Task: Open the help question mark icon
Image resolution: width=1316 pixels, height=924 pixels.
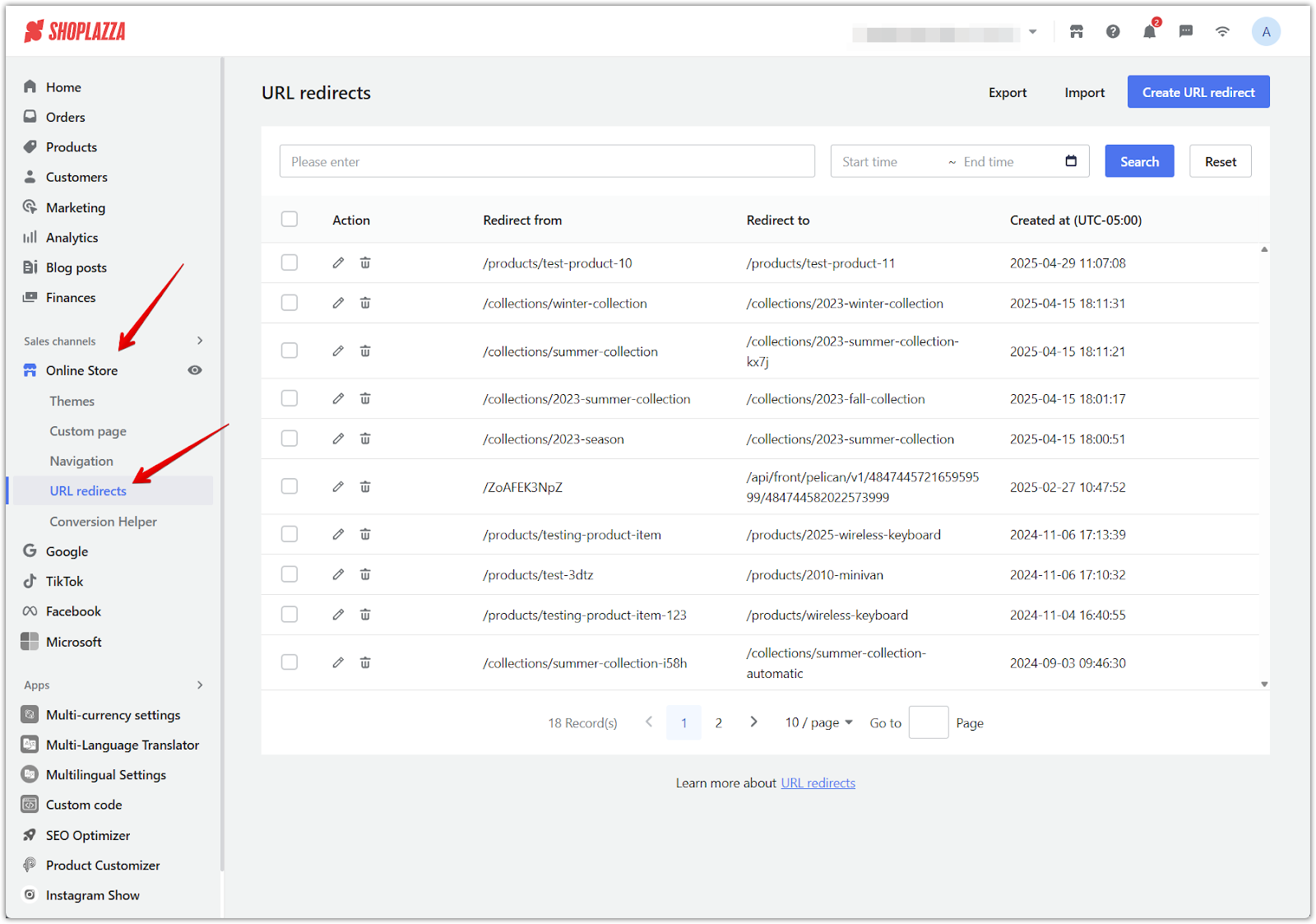Action: pos(1113,32)
